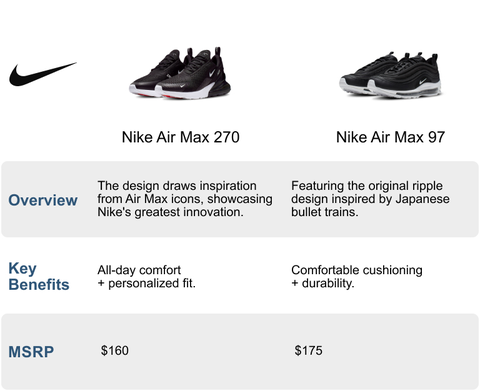Click the $160 price
The width and height of the screenshot is (480, 391).
115,351
